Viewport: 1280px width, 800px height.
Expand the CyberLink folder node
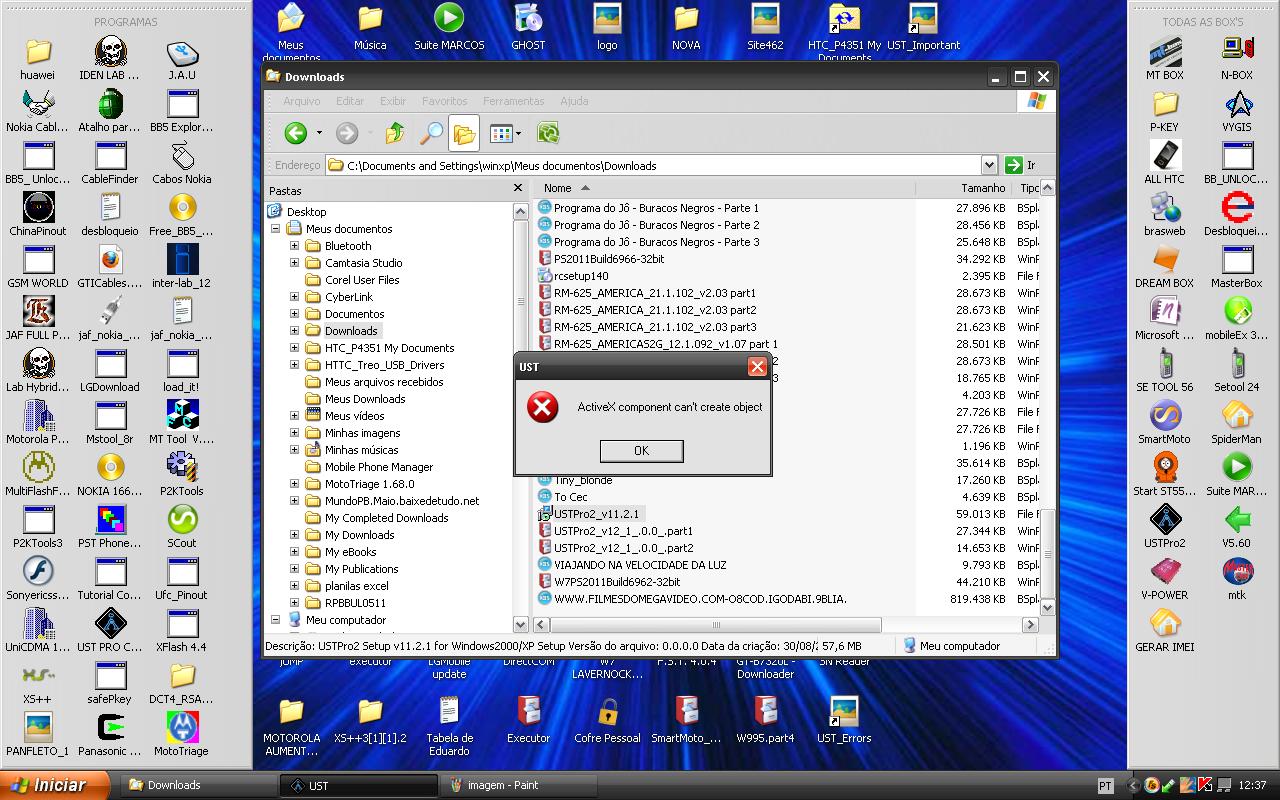click(x=295, y=297)
